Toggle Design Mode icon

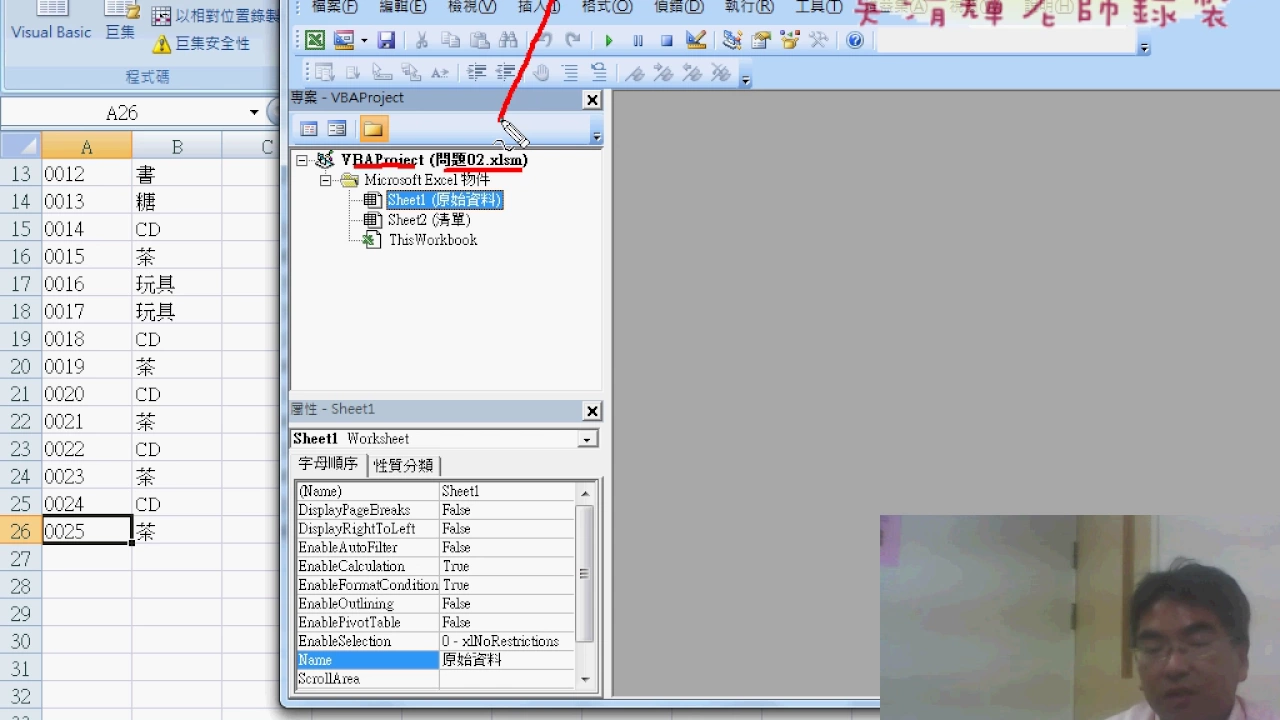pos(696,40)
